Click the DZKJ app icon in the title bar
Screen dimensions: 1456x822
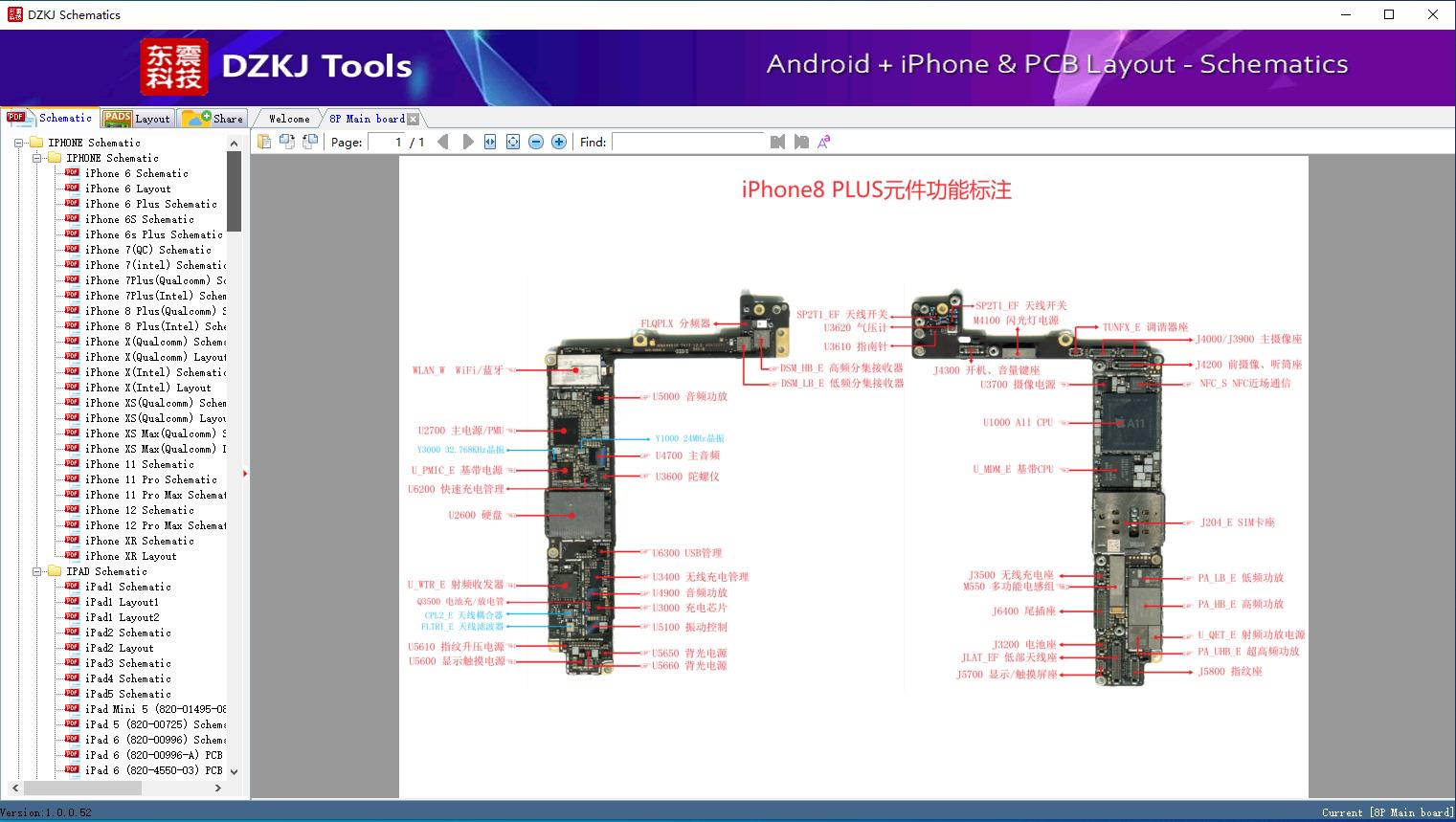tap(14, 14)
